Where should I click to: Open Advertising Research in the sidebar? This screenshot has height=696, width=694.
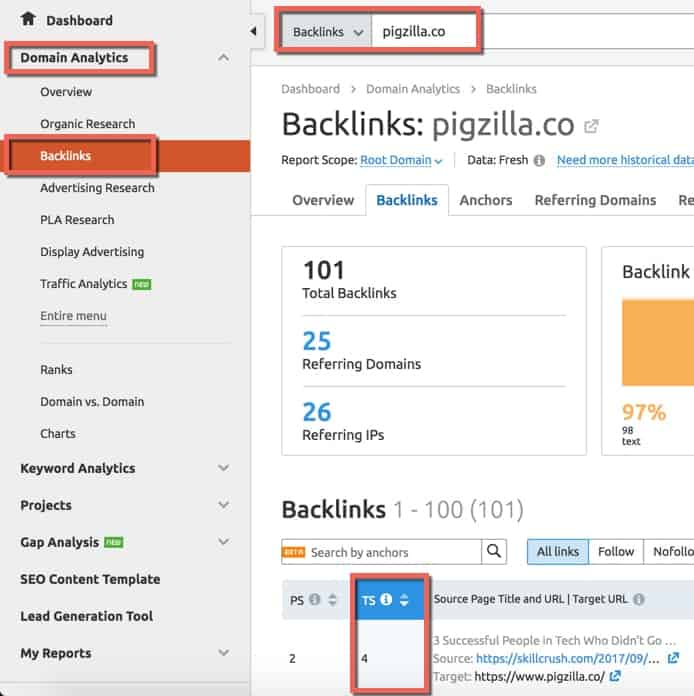[x=97, y=188]
